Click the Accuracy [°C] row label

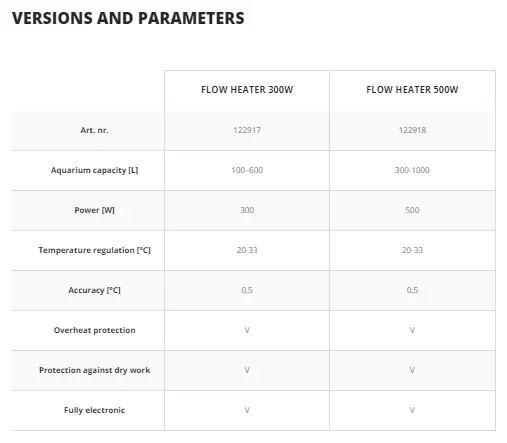pos(94,290)
